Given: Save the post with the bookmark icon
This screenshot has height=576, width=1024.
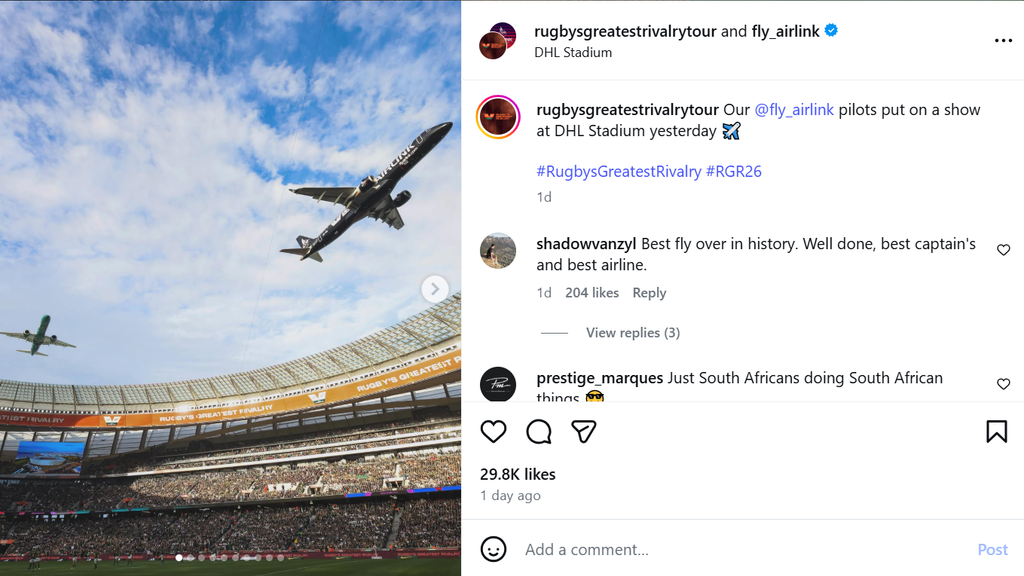Looking at the screenshot, I should [997, 432].
